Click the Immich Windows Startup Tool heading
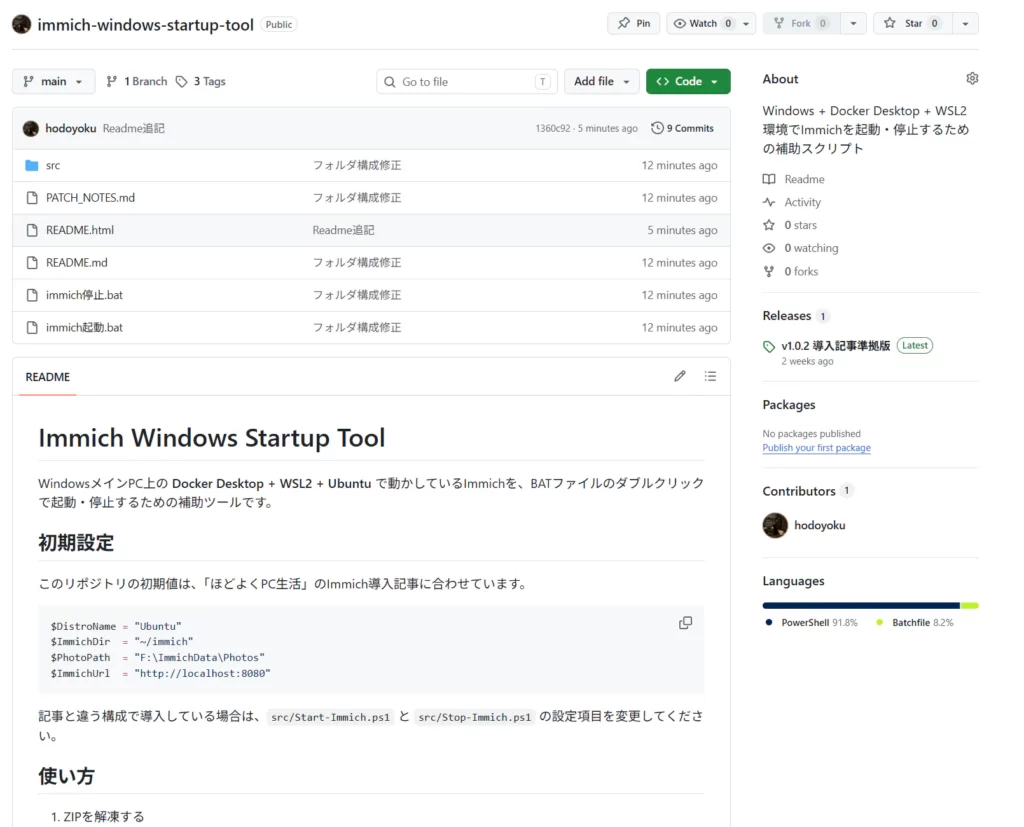Screen dimensions: 1024x827 [212, 438]
